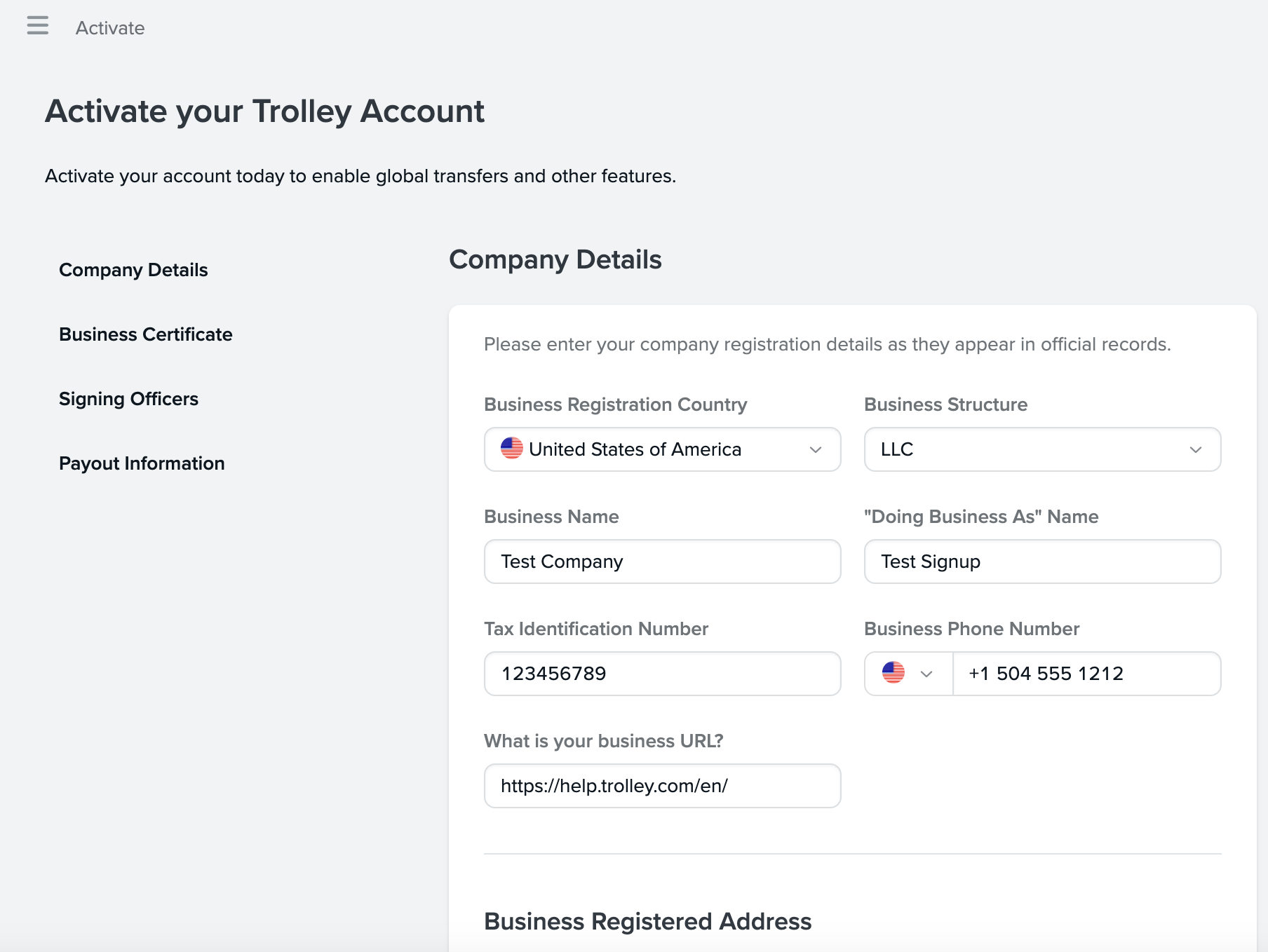Open the Business Registration Country dropdown
Image resolution: width=1268 pixels, height=952 pixels.
[661, 449]
